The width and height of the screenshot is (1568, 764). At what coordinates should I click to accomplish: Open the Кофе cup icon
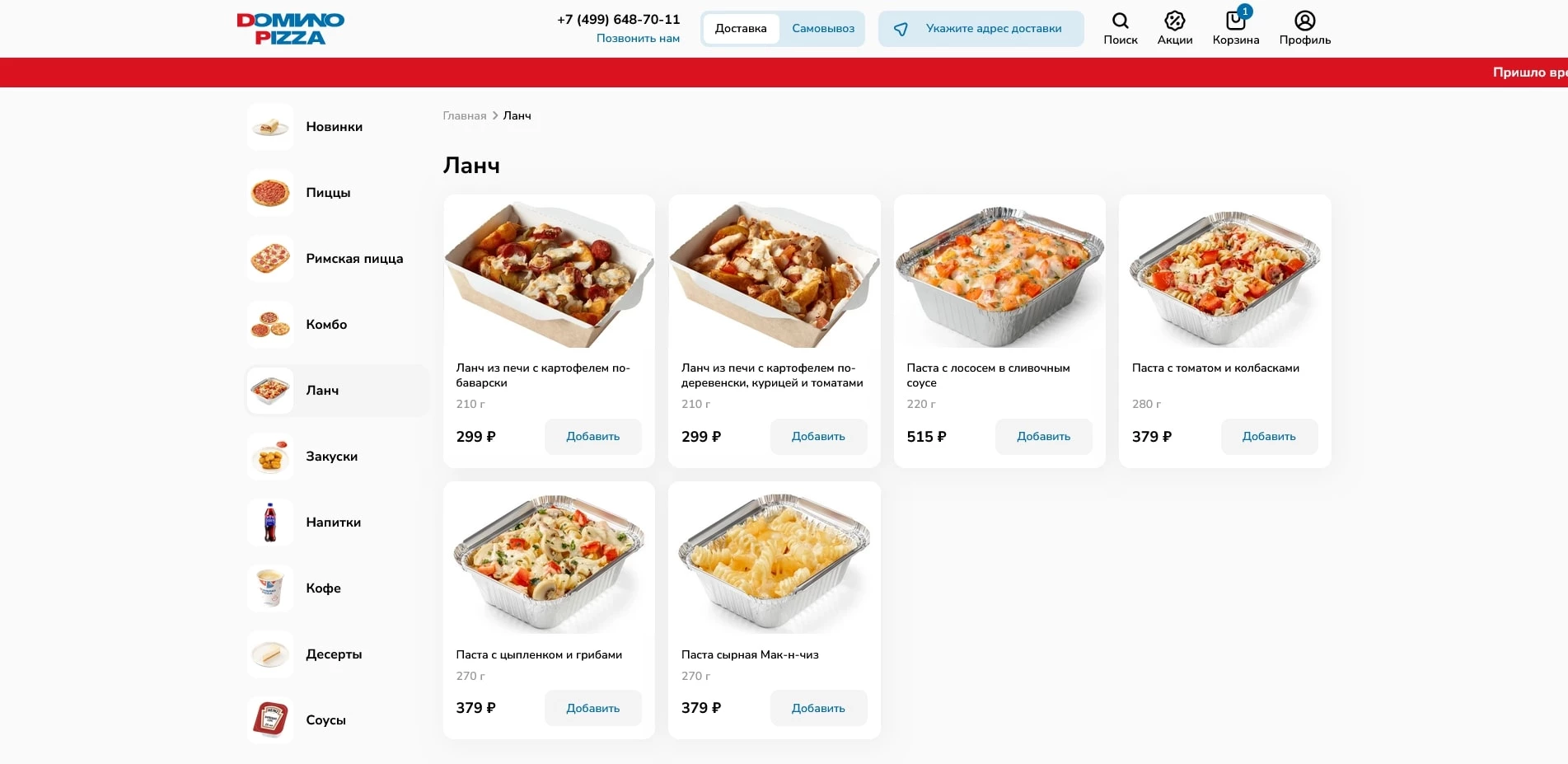pyautogui.click(x=270, y=588)
